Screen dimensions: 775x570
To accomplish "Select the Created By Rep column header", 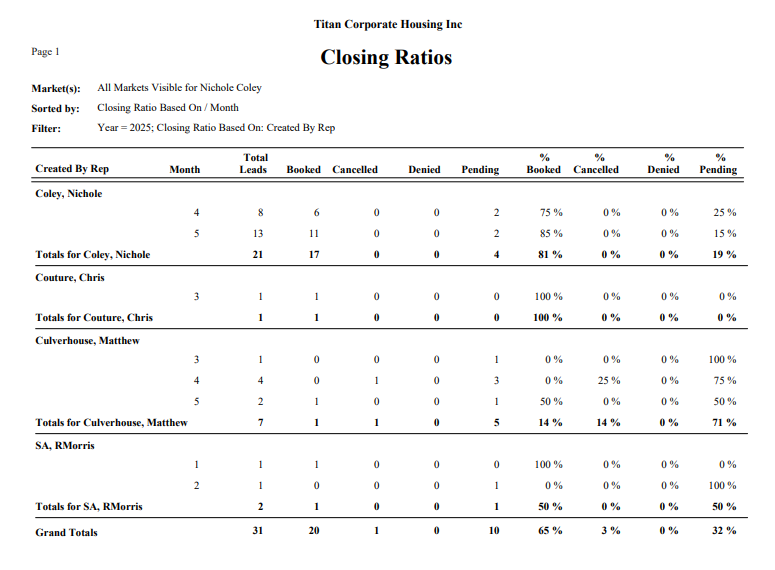I will (x=72, y=170).
